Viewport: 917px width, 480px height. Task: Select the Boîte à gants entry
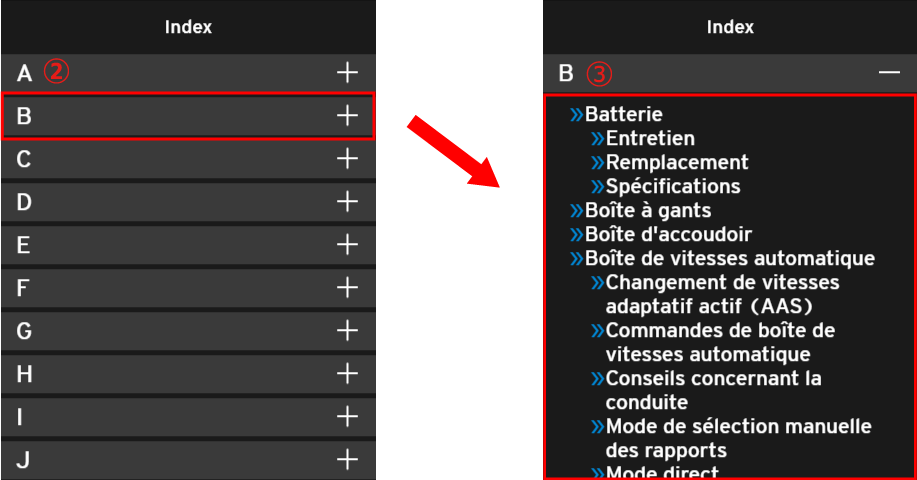coord(647,210)
